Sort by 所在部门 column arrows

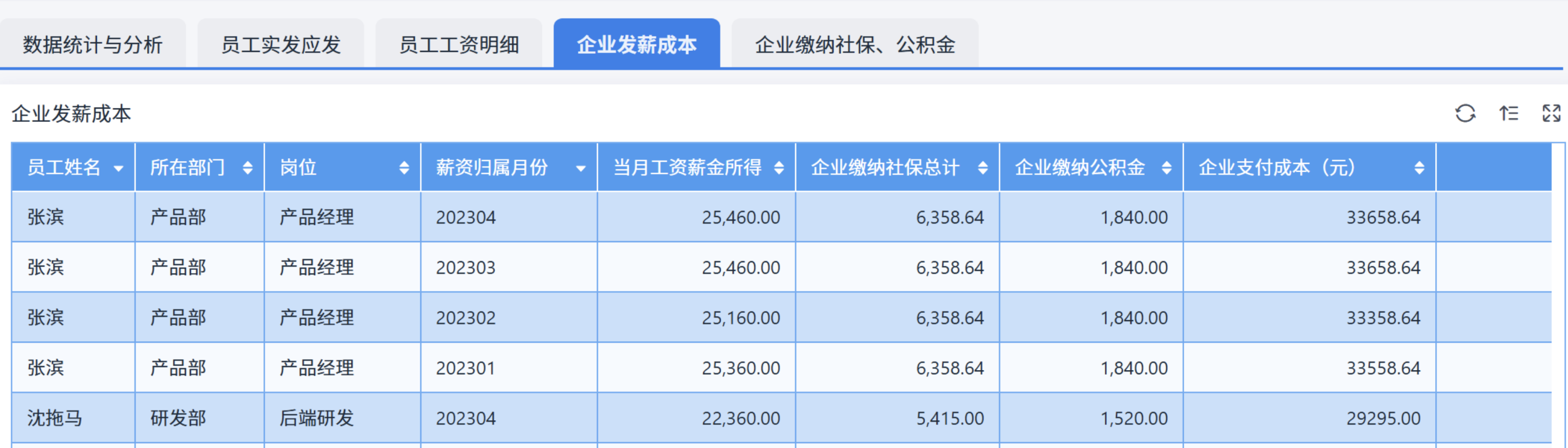(247, 167)
